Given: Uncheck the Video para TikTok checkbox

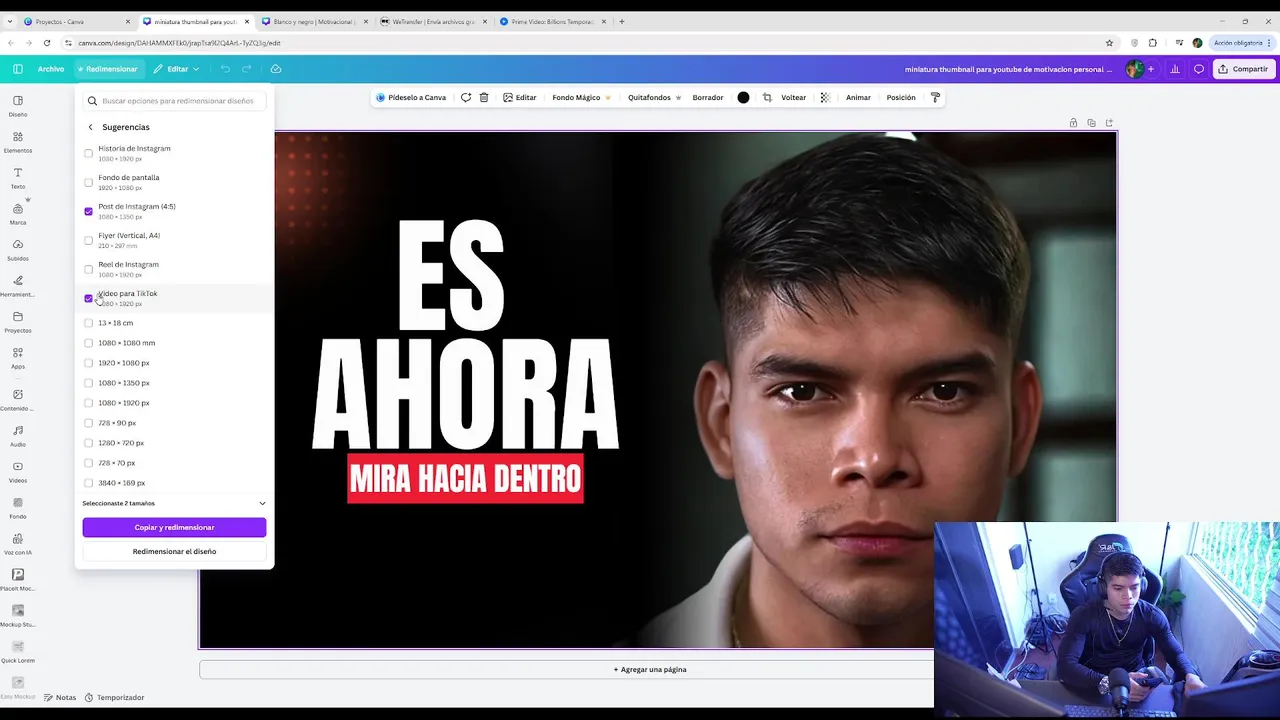Looking at the screenshot, I should tap(88, 298).
